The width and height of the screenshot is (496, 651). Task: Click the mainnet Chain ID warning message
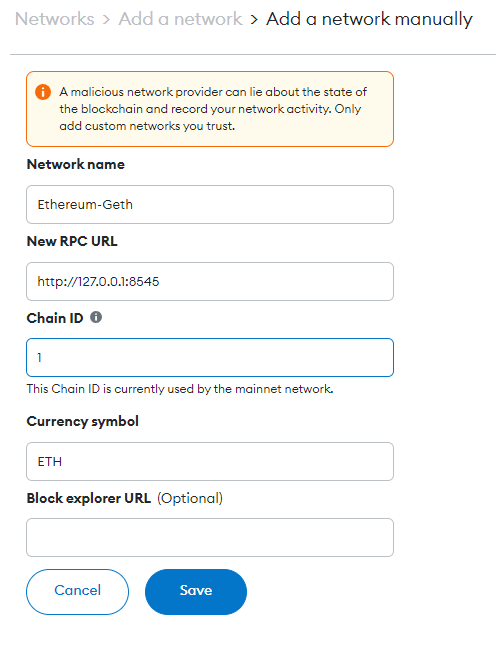(x=180, y=389)
